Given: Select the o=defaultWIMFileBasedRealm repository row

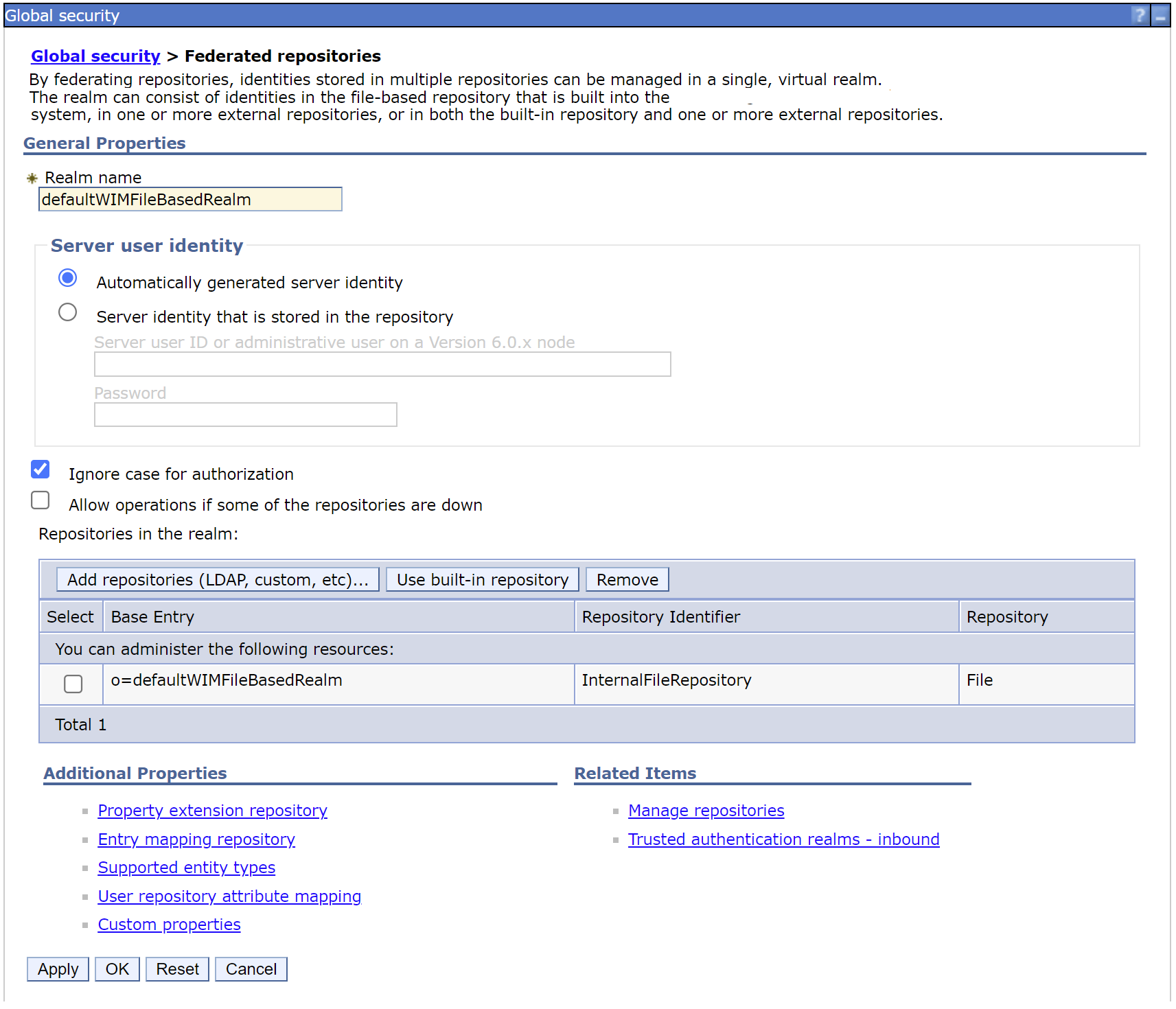Looking at the screenshot, I should [73, 684].
